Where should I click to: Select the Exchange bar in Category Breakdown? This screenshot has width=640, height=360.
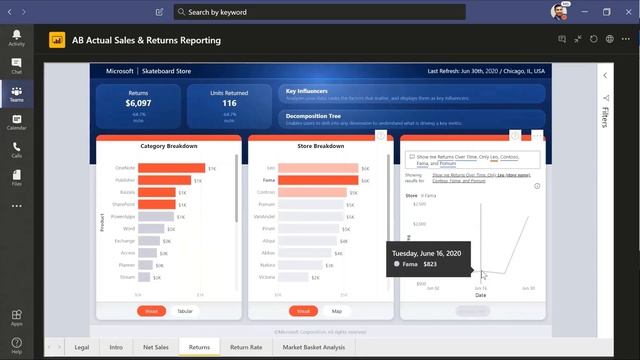[x=149, y=241]
